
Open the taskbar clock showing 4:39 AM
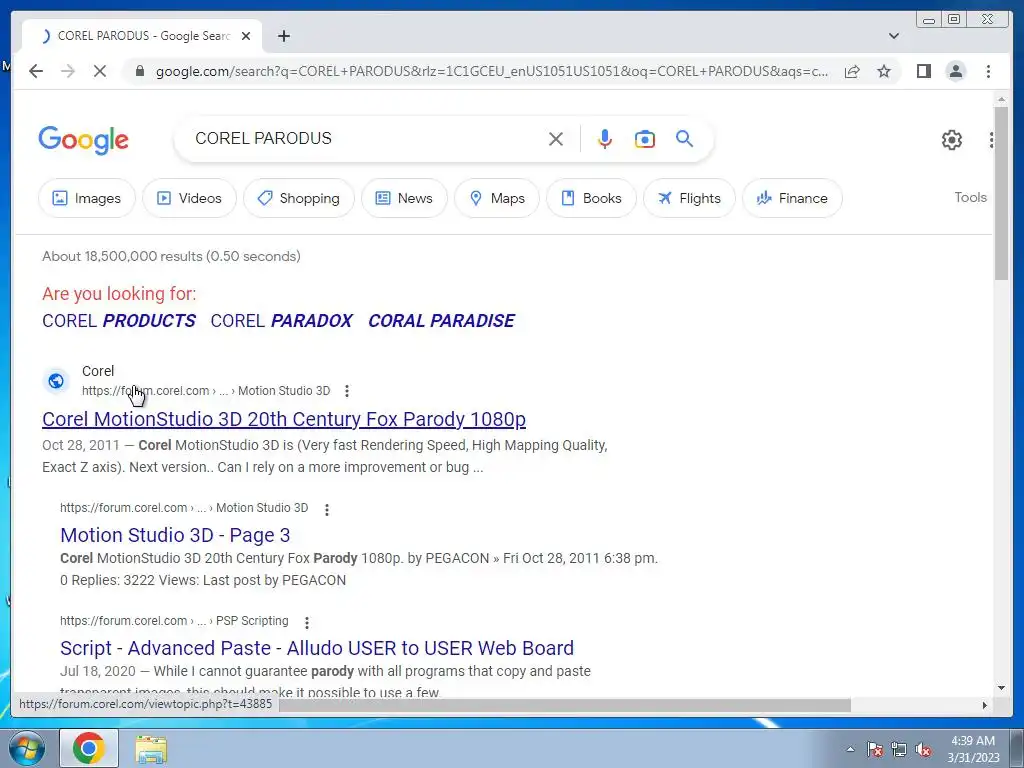[973, 749]
